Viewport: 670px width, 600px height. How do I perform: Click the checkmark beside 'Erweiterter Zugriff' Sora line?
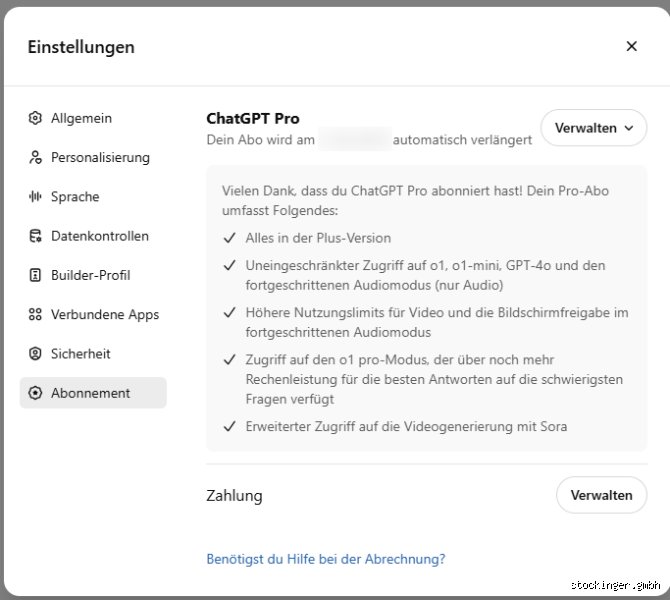click(230, 426)
